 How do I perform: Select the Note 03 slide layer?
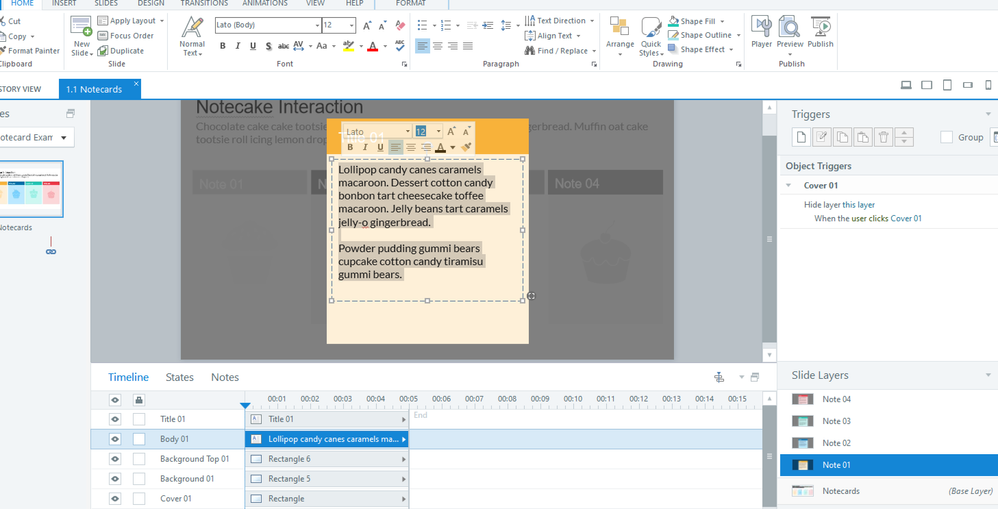836,421
